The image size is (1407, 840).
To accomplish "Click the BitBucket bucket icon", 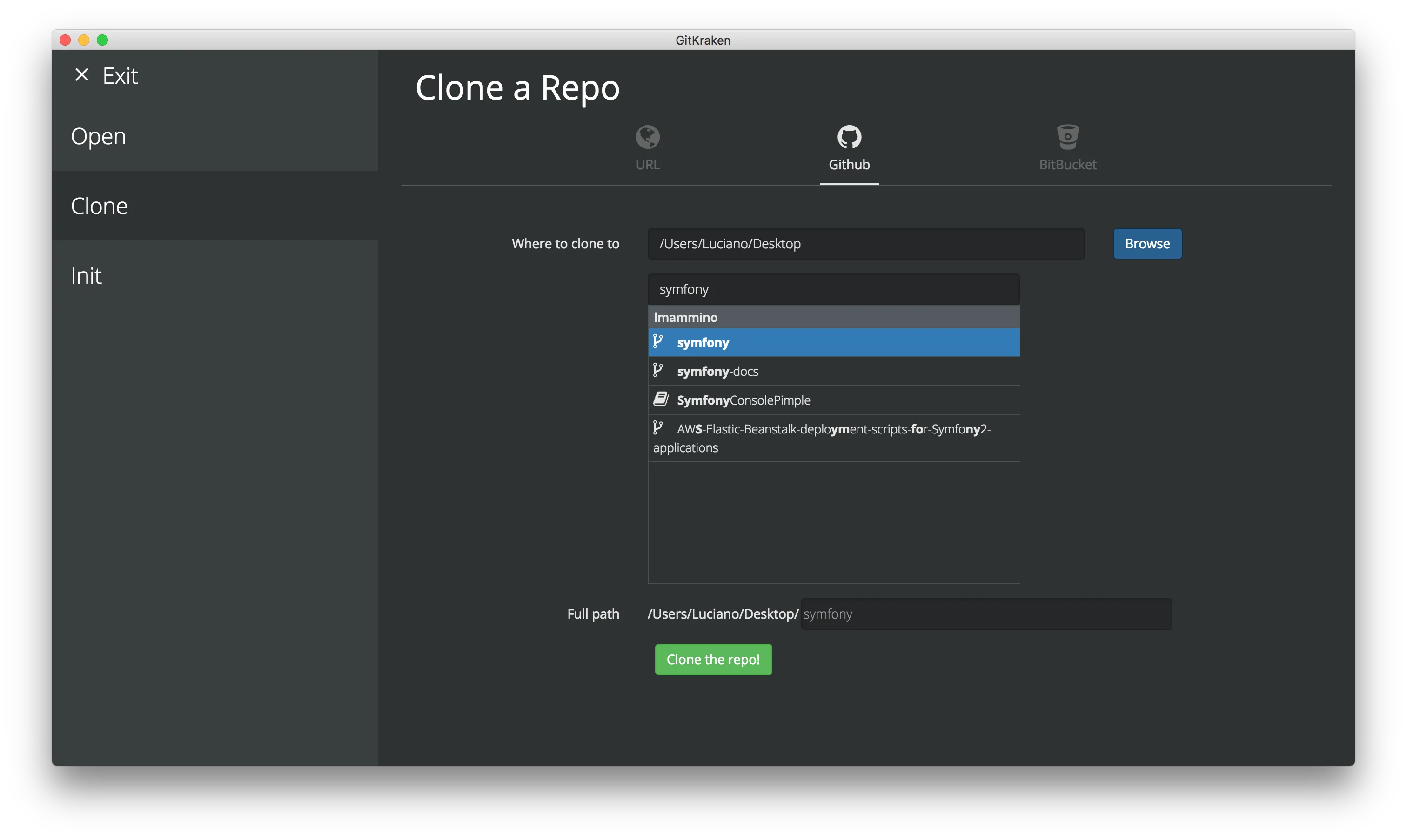I will click(x=1068, y=136).
